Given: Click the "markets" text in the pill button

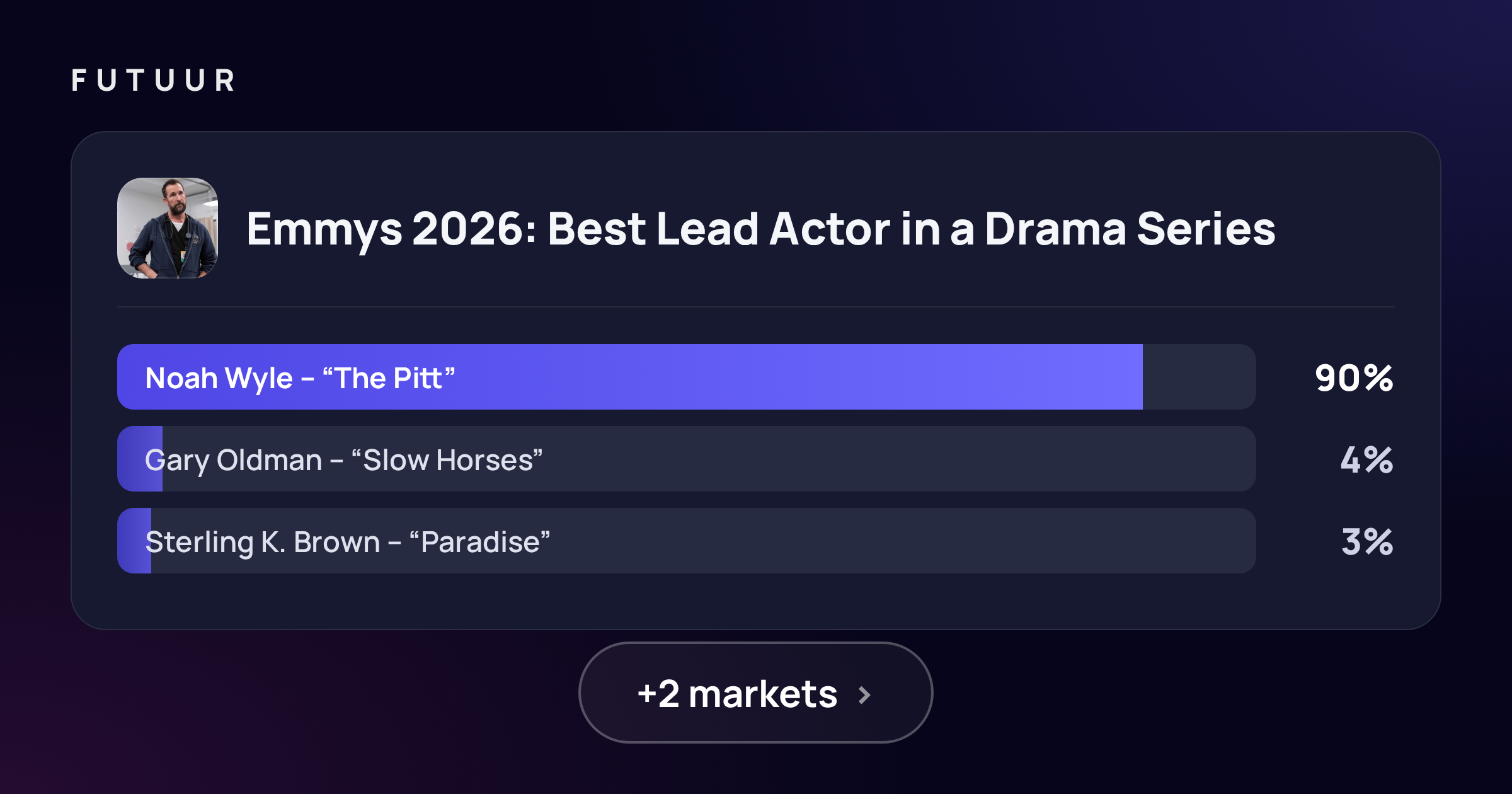Looking at the screenshot, I should (763, 694).
